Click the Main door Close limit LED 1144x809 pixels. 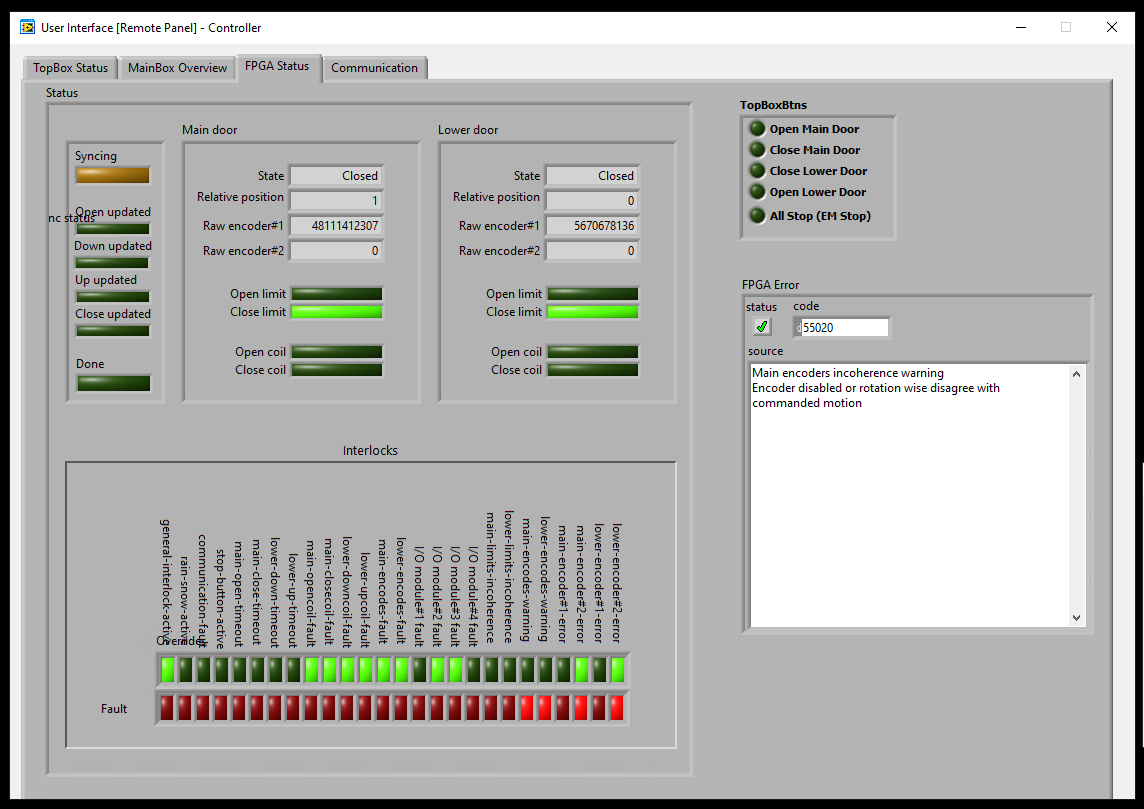337,311
